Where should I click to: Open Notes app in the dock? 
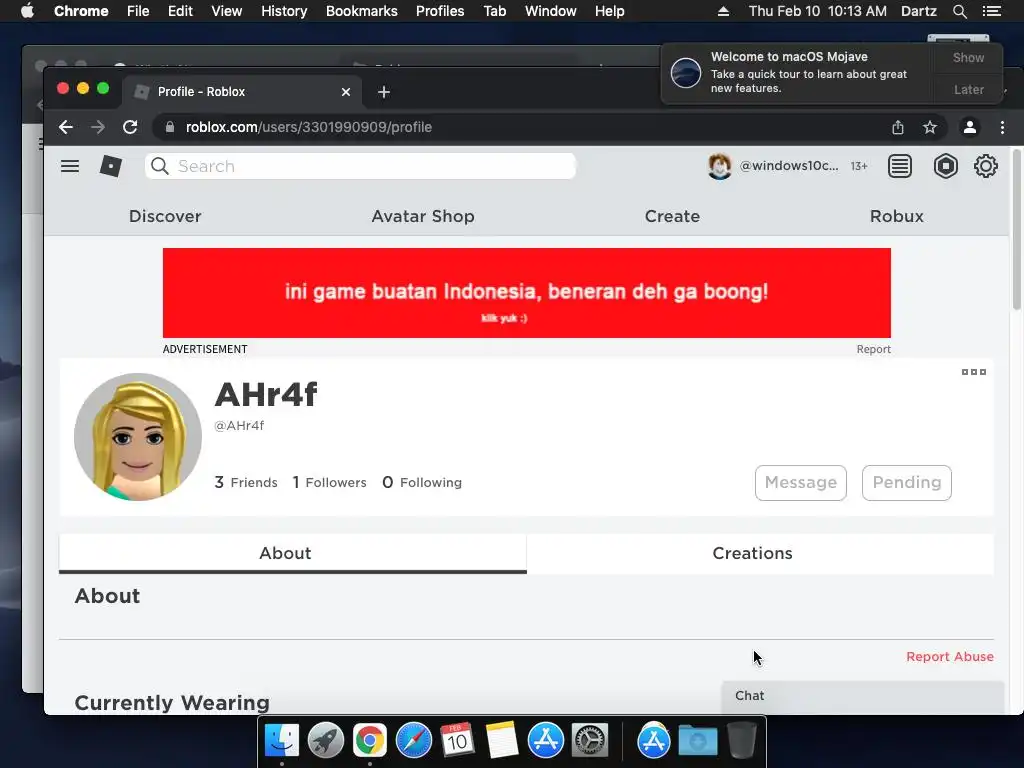pos(502,741)
